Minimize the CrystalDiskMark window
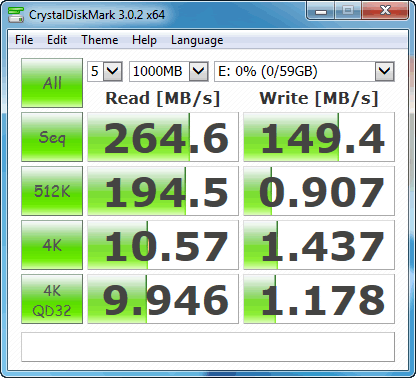Image resolution: width=416 pixels, height=378 pixels. 321,12
